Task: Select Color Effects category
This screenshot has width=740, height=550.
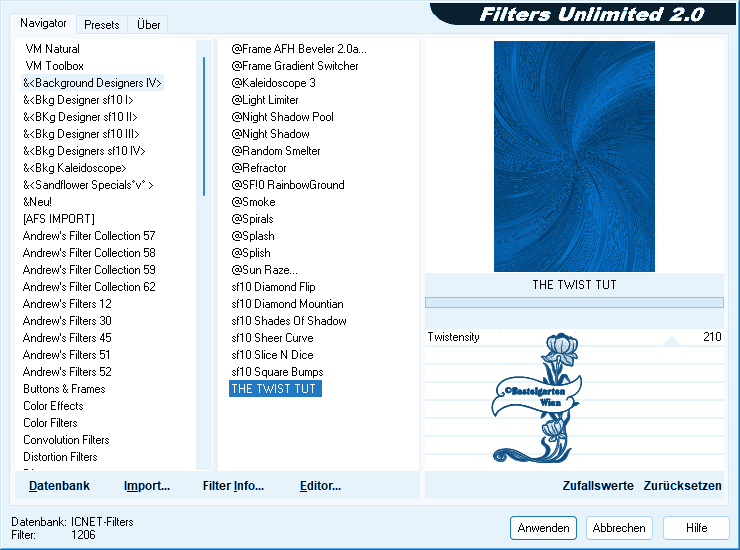Action: 53,406
